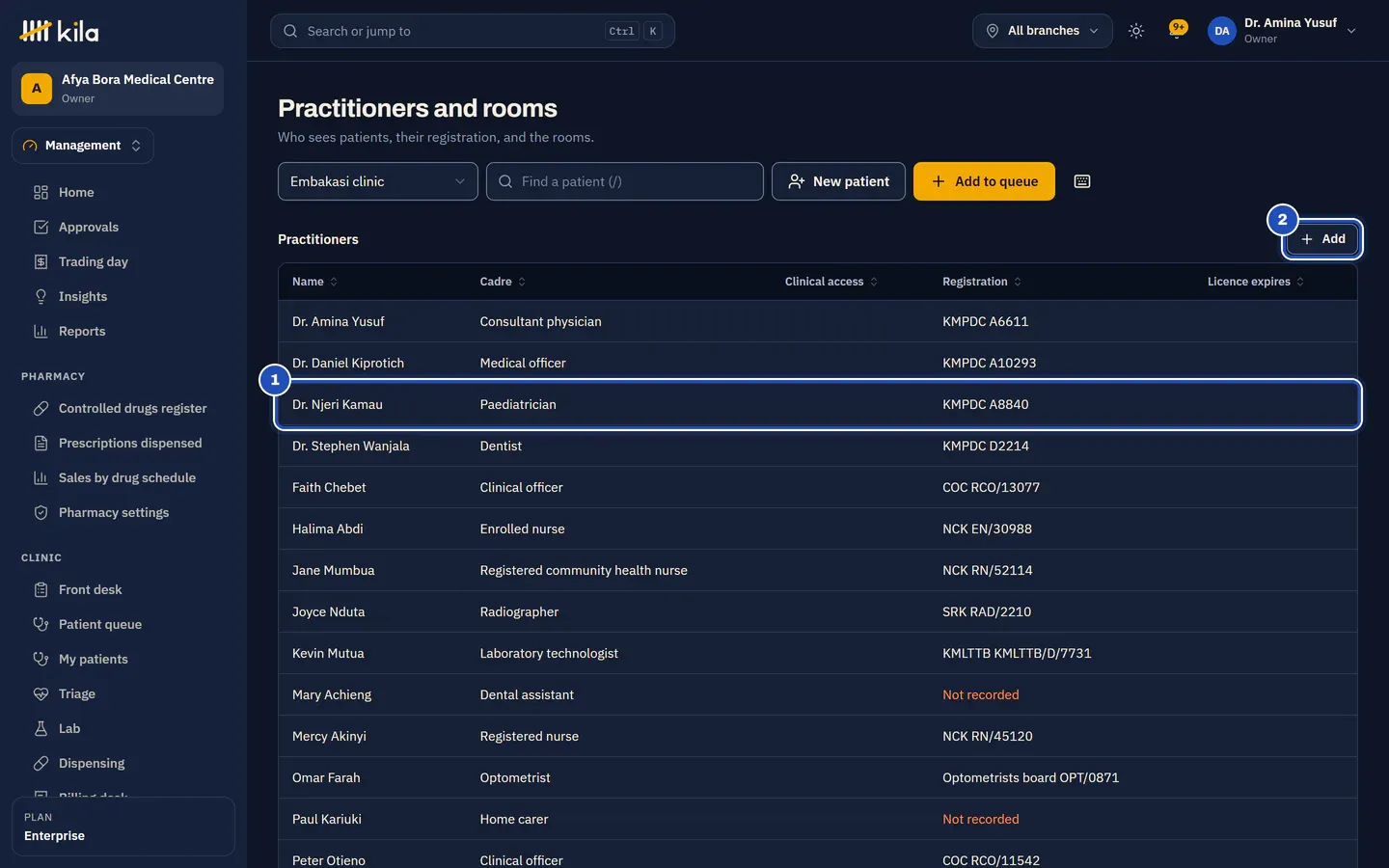This screenshot has width=1389, height=868.
Task: Focus the Find a patient search field
Action: click(625, 181)
